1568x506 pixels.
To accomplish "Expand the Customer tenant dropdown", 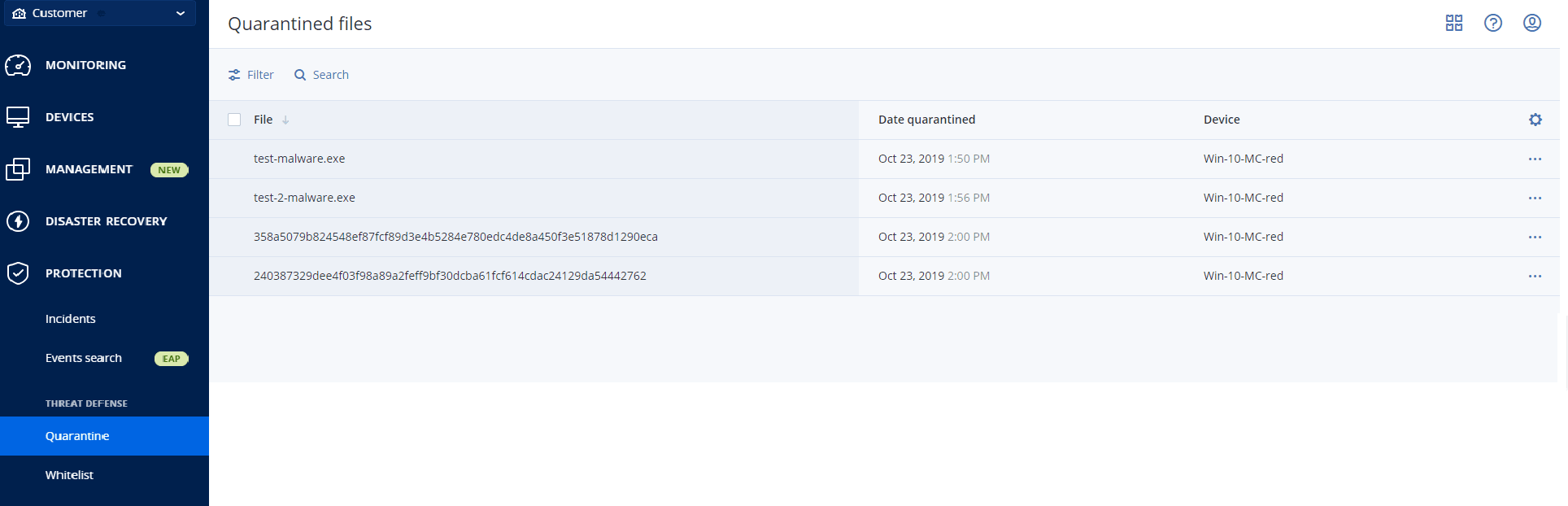I will tap(180, 14).
